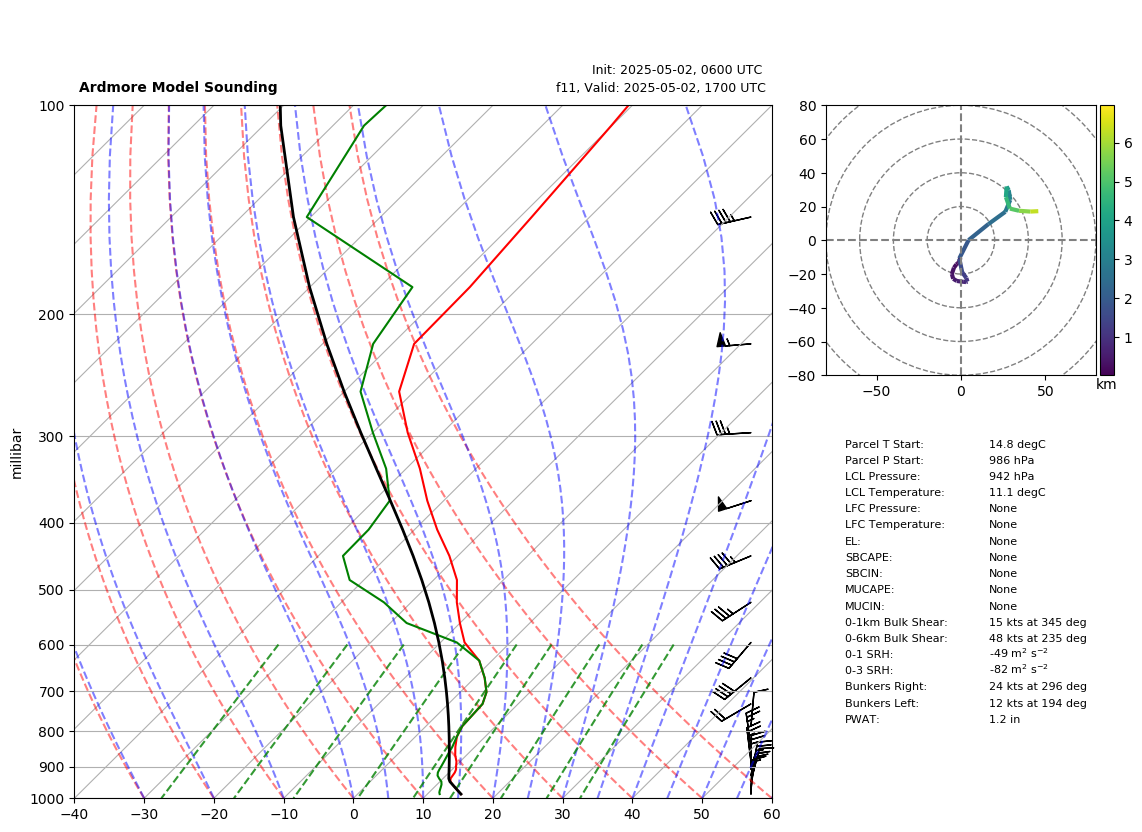Click the wind barb near 200 millibar
Screen dimensions: 1142x832
click(x=733, y=340)
